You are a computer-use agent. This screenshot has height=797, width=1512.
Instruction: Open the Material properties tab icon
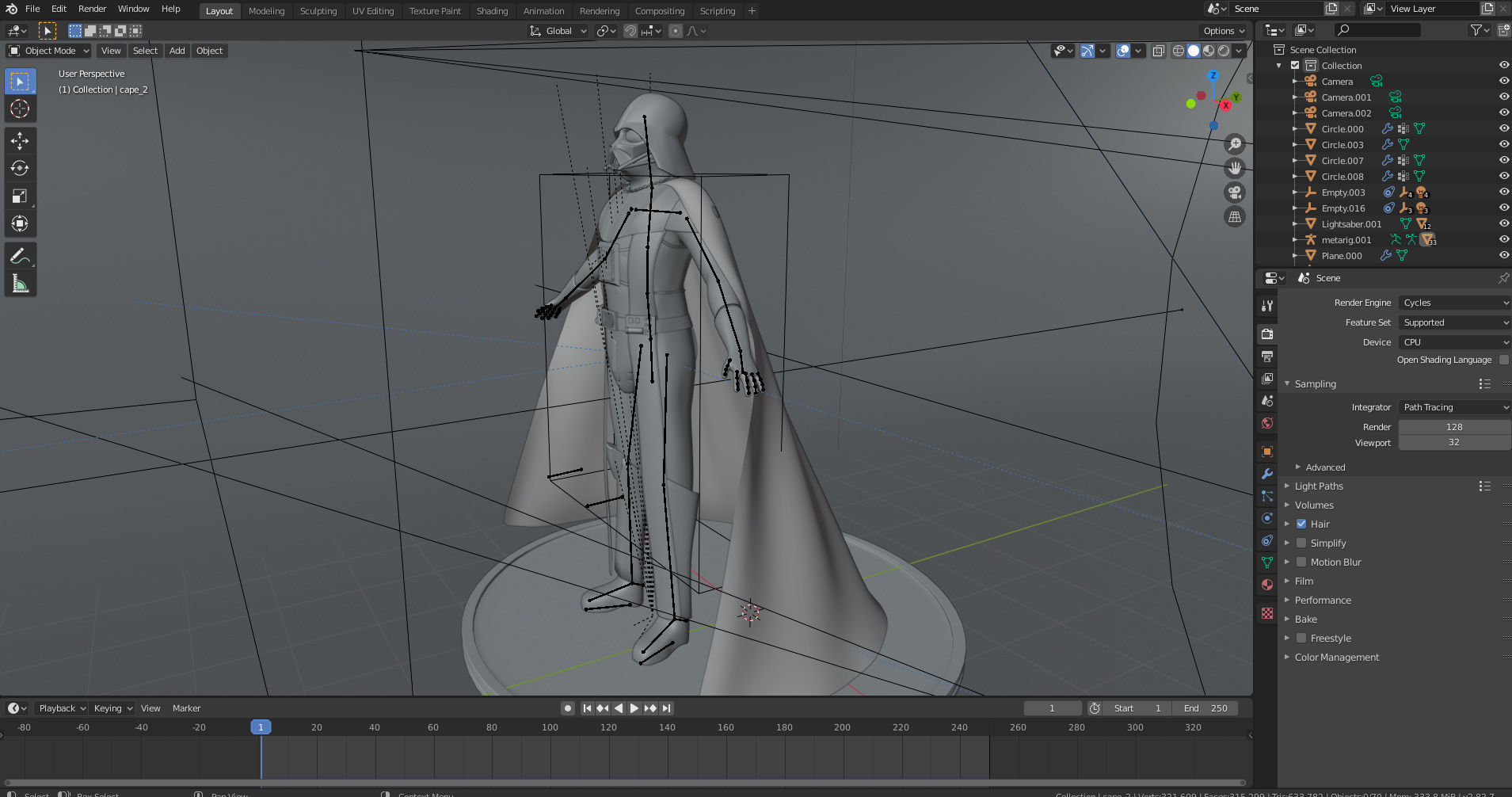tap(1267, 585)
